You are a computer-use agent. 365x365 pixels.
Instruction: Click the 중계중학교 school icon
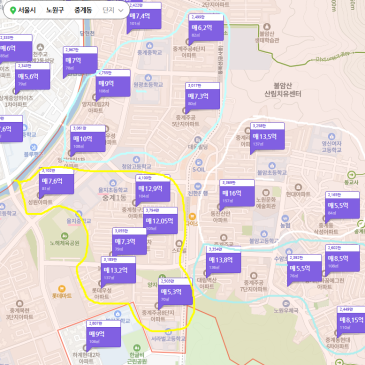[150, 45]
